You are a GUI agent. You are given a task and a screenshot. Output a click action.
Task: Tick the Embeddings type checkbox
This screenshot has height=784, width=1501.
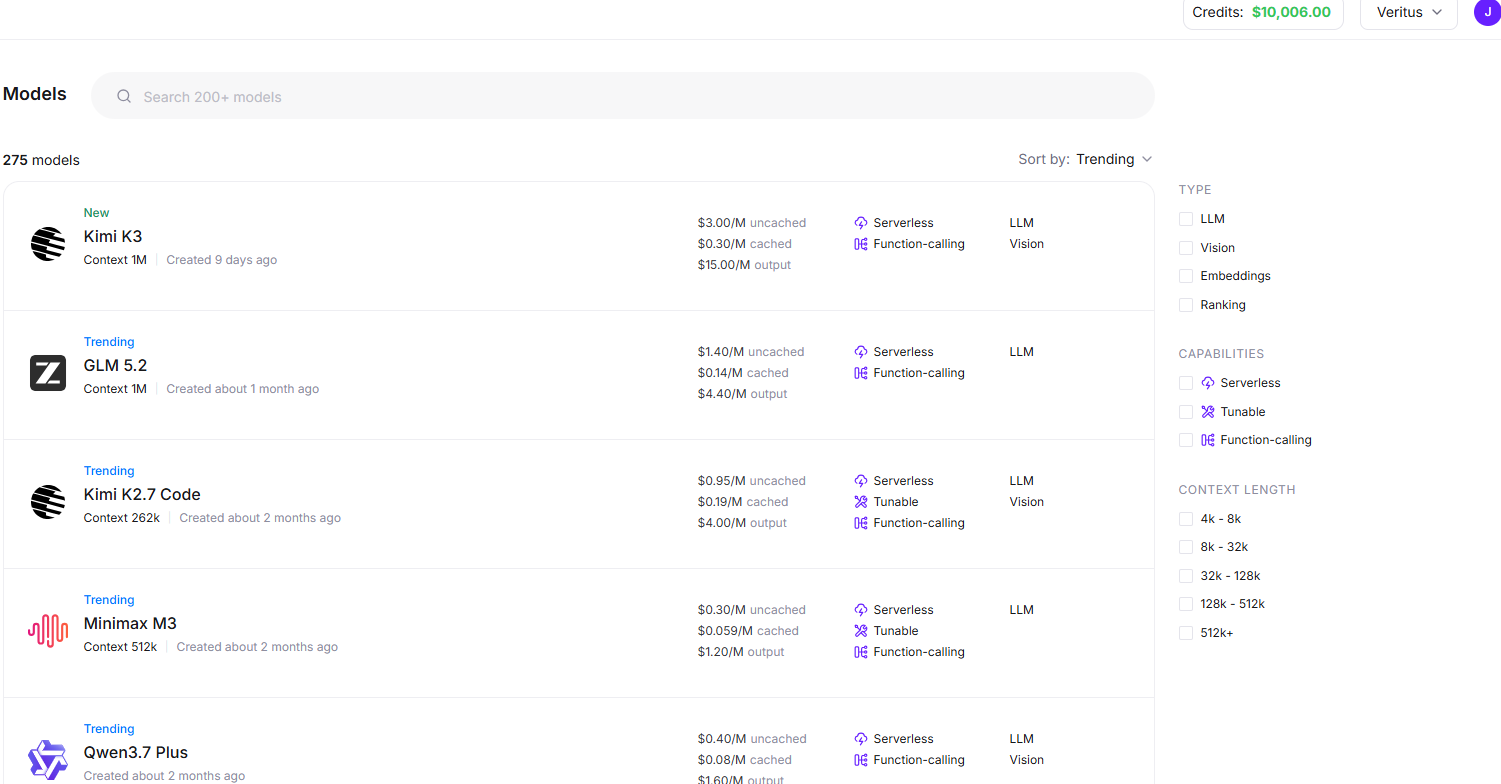coord(1186,276)
